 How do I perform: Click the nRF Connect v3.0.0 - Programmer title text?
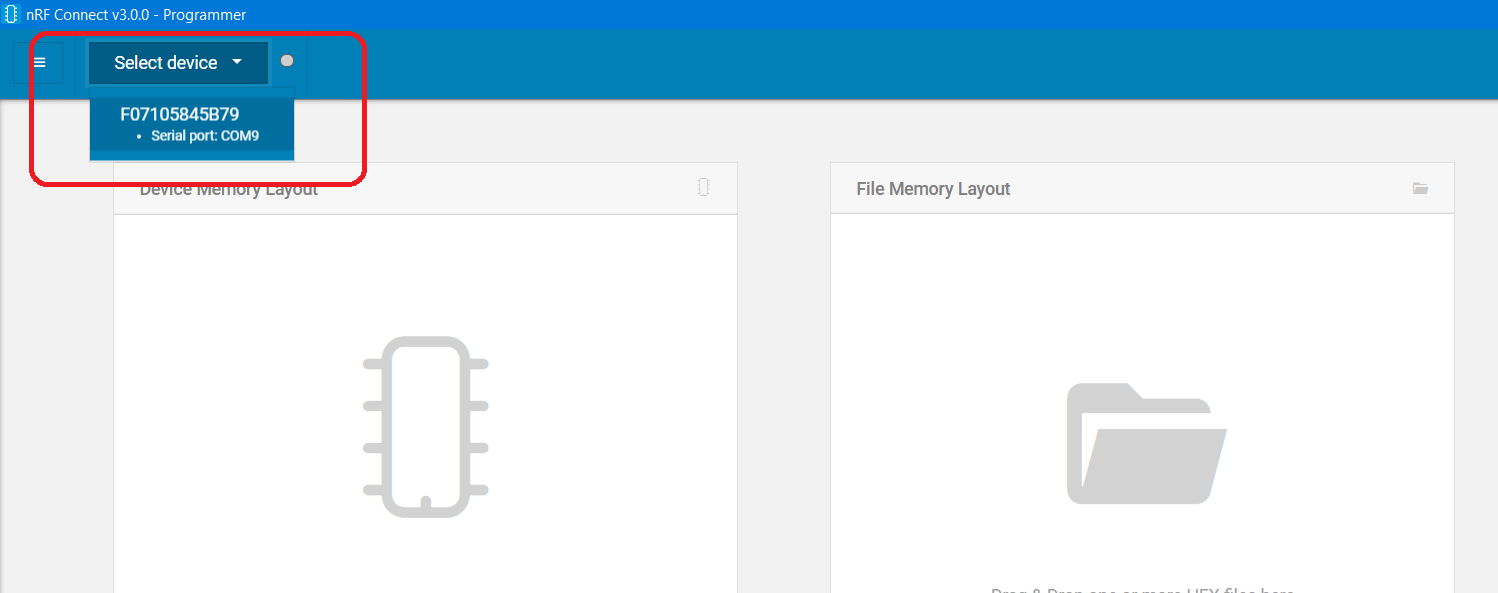click(x=136, y=14)
